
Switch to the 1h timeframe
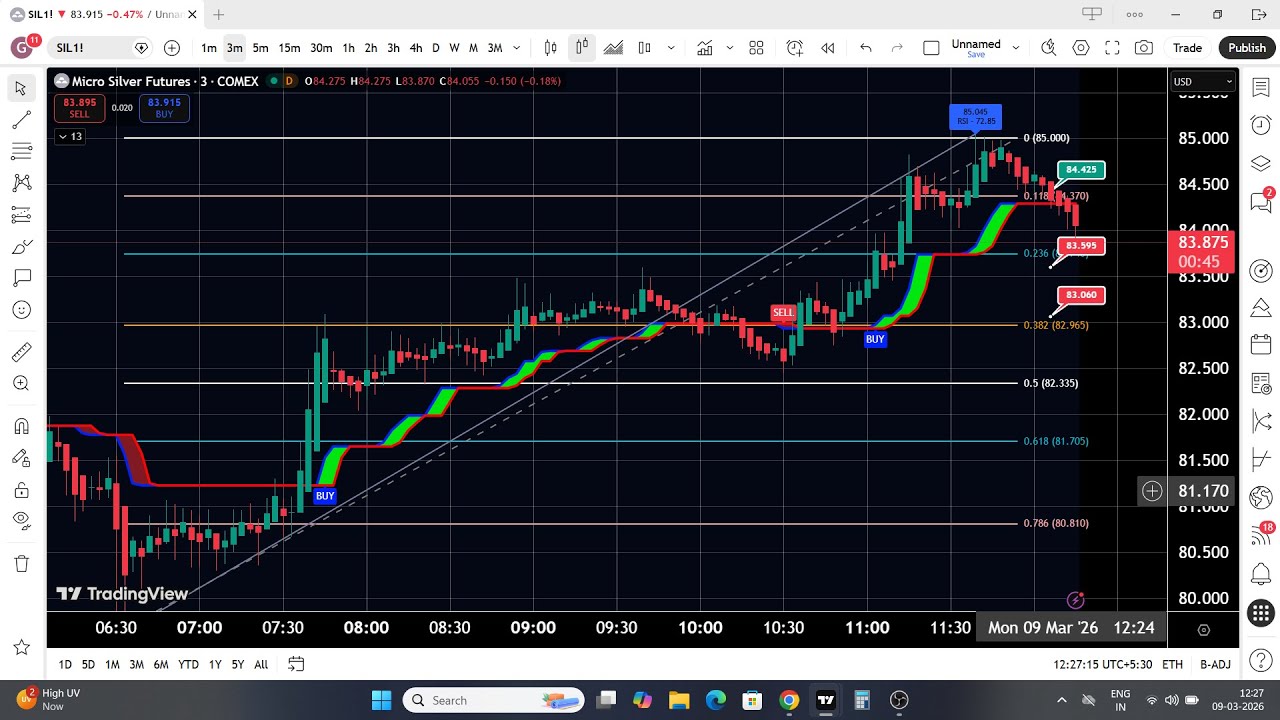(348, 48)
